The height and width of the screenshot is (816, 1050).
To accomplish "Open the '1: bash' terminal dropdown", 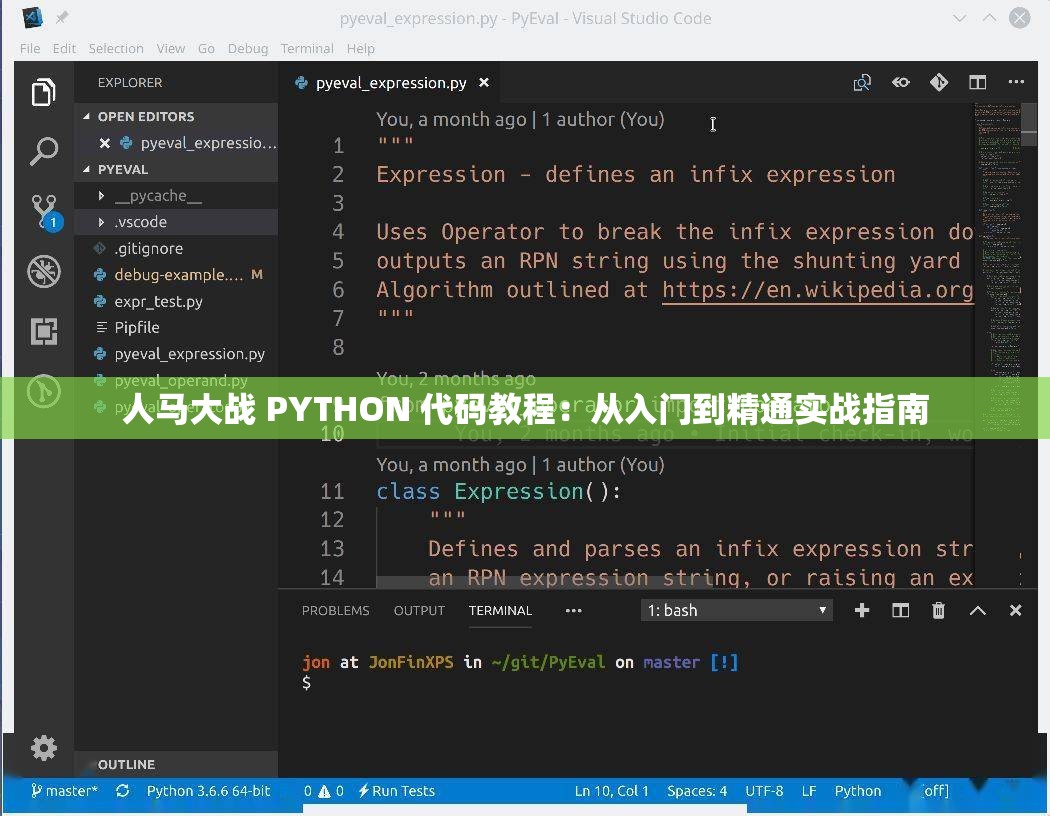I will click(x=736, y=610).
